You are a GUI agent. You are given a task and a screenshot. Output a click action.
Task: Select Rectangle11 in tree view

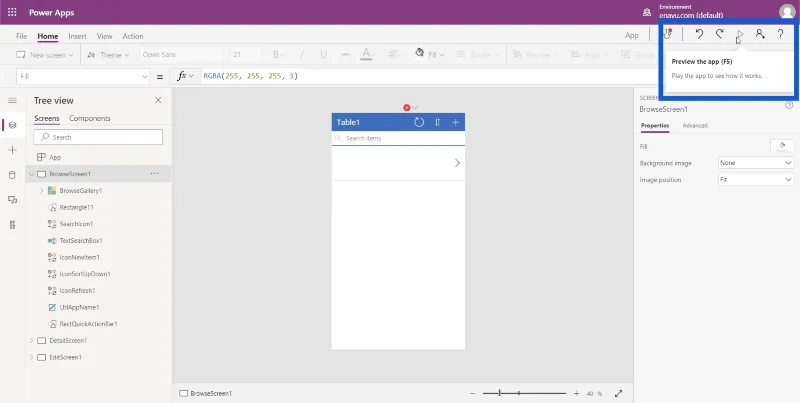[x=77, y=207]
